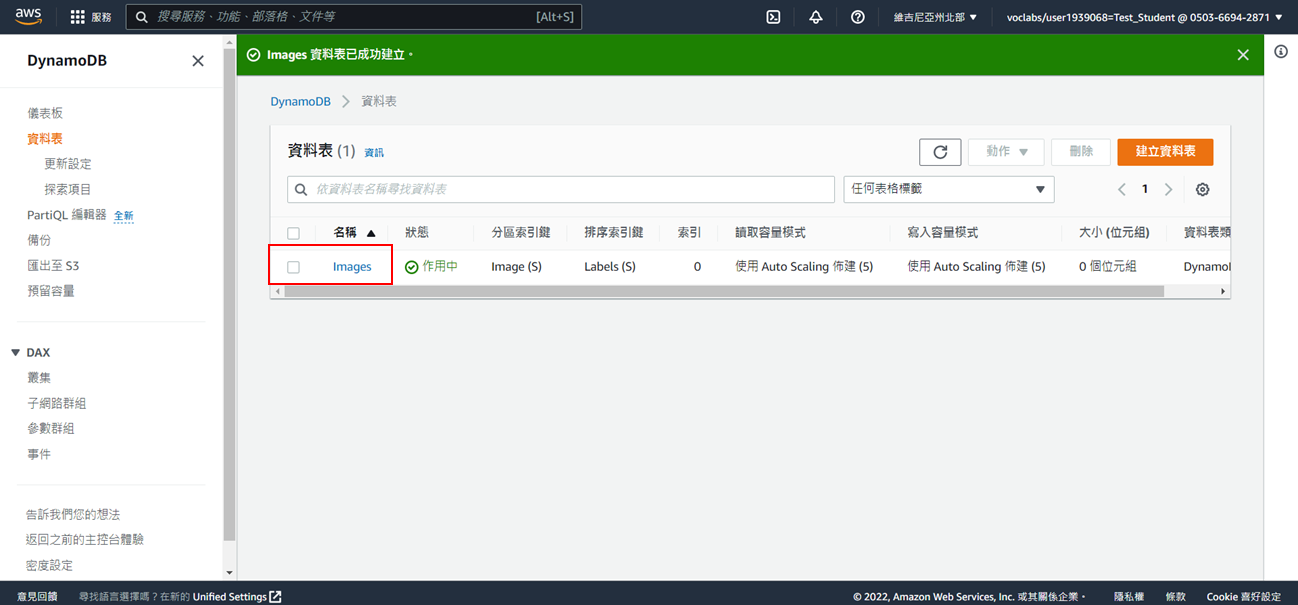Select 資料表 in the sidebar

(x=45, y=139)
